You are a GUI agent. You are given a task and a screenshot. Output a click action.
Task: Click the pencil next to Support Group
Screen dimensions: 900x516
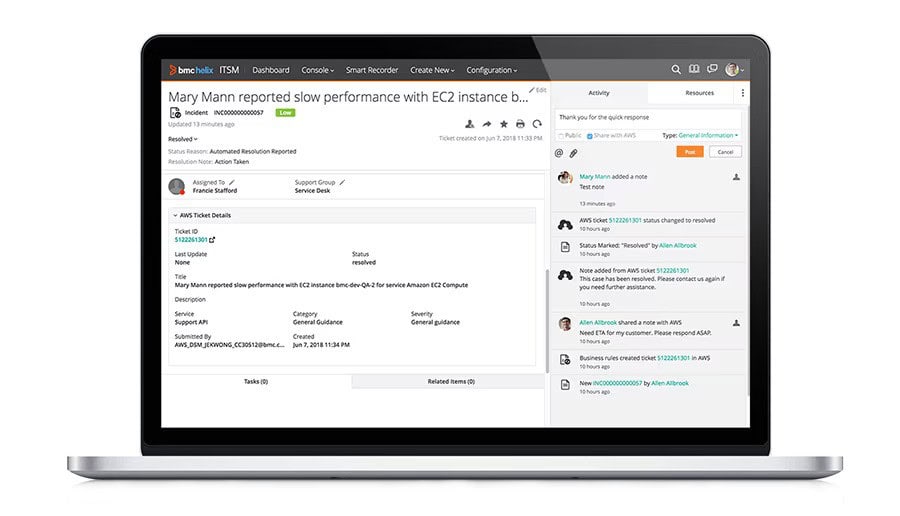click(x=342, y=182)
